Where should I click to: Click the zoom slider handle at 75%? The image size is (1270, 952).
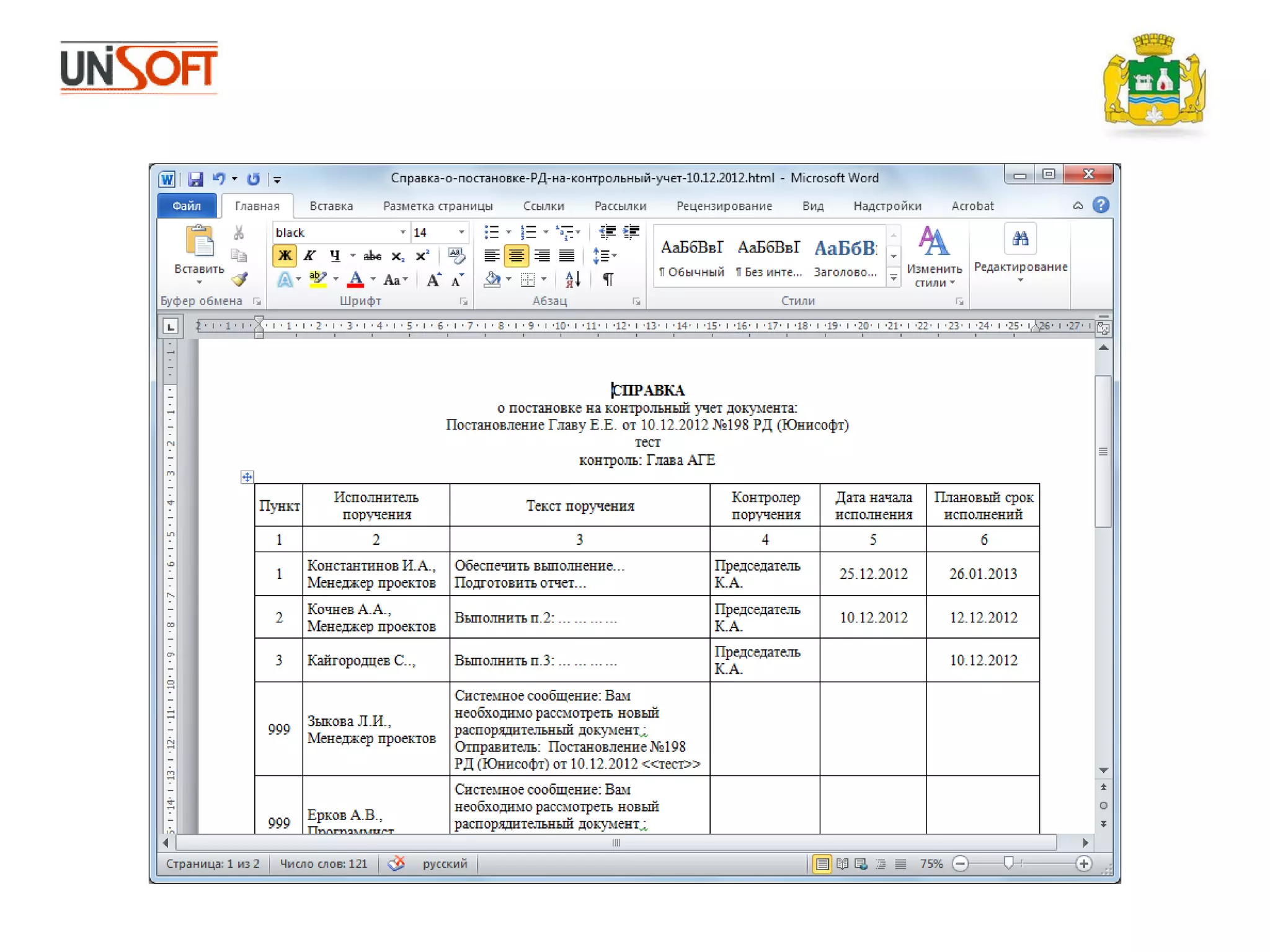point(1008,863)
